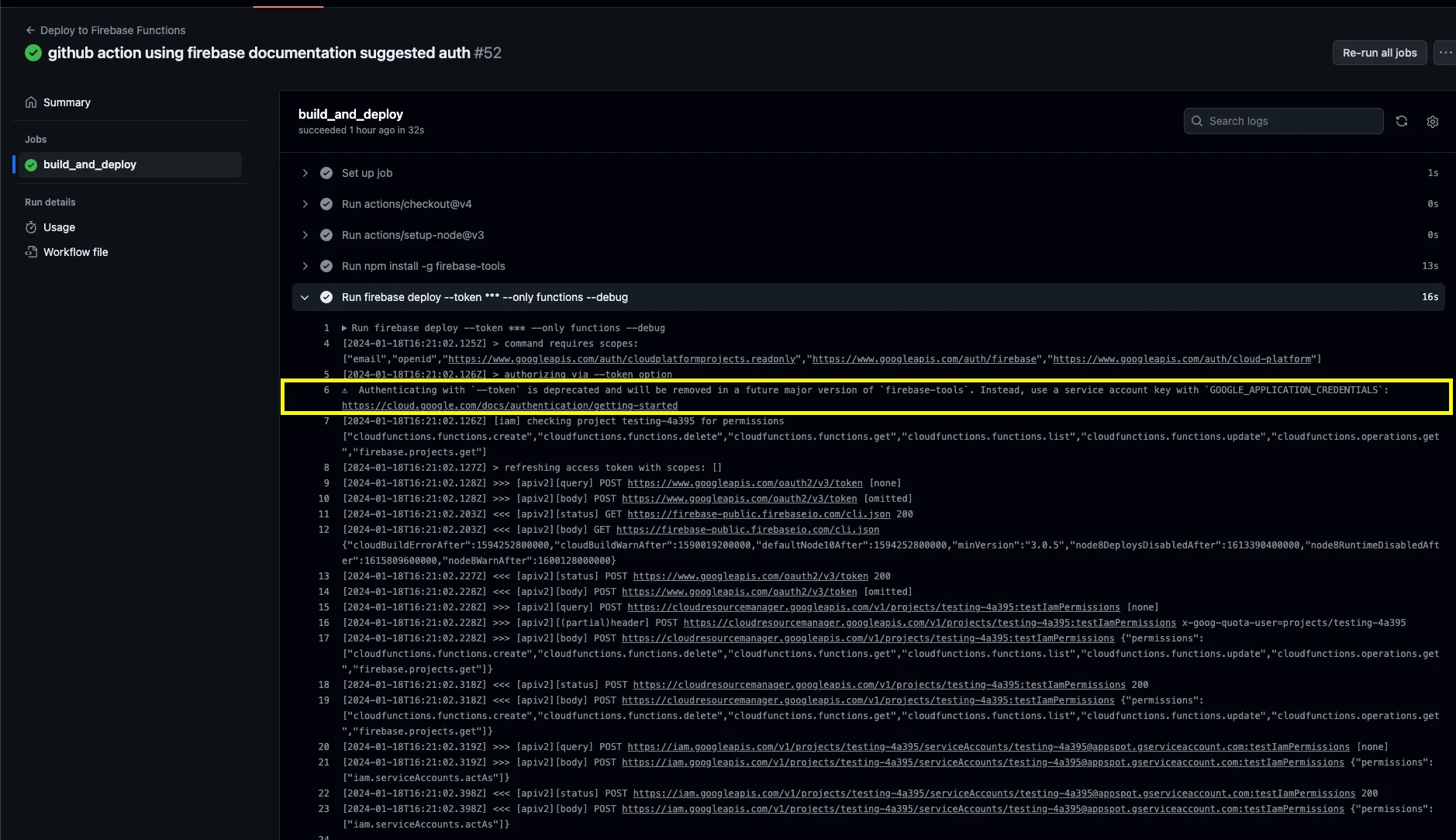Focus the Search logs field
Image resolution: width=1456 pixels, height=840 pixels.
[x=1283, y=121]
